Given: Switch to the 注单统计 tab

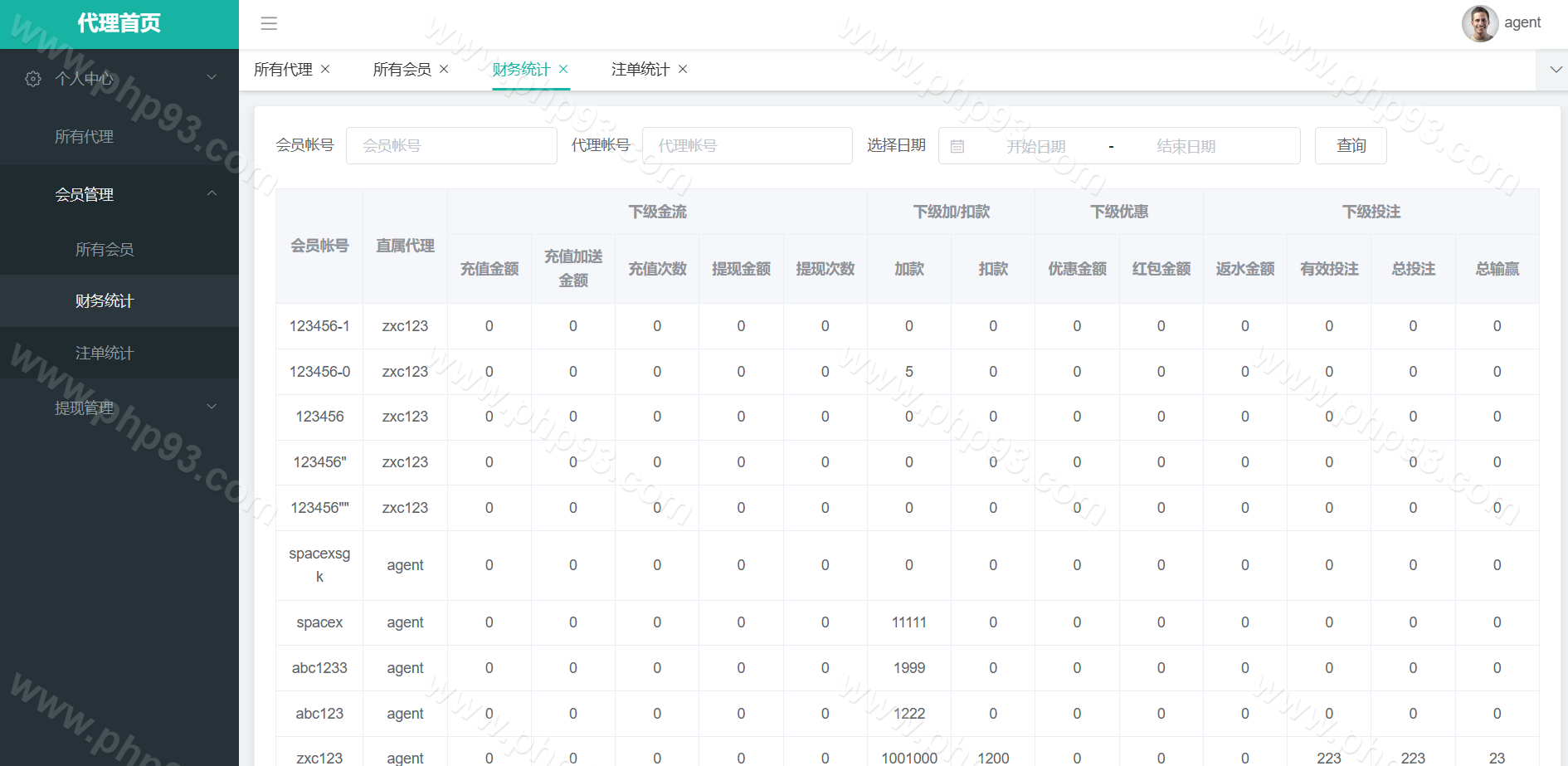Looking at the screenshot, I should [640, 70].
